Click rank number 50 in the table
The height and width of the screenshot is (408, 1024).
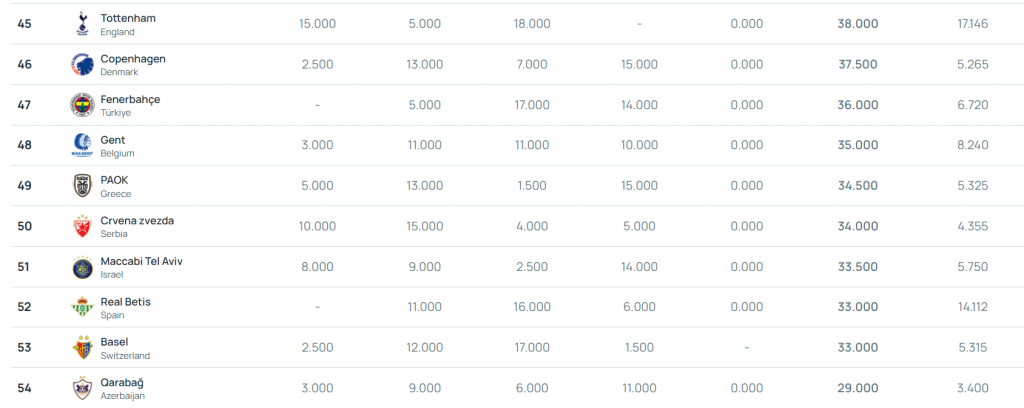coord(25,226)
